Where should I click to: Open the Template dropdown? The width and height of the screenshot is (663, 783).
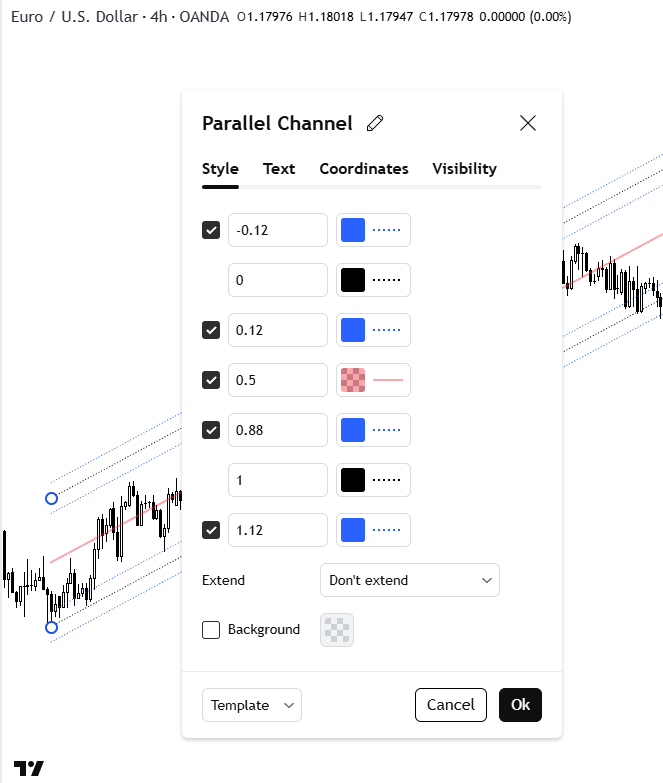pyautogui.click(x=252, y=705)
